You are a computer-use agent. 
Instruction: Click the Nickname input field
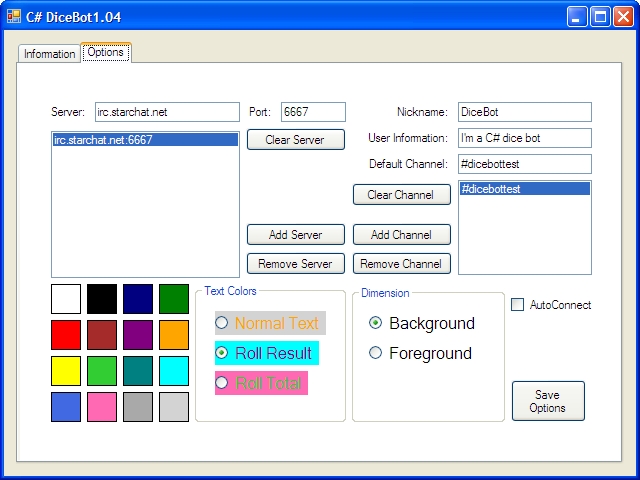[x=524, y=112]
